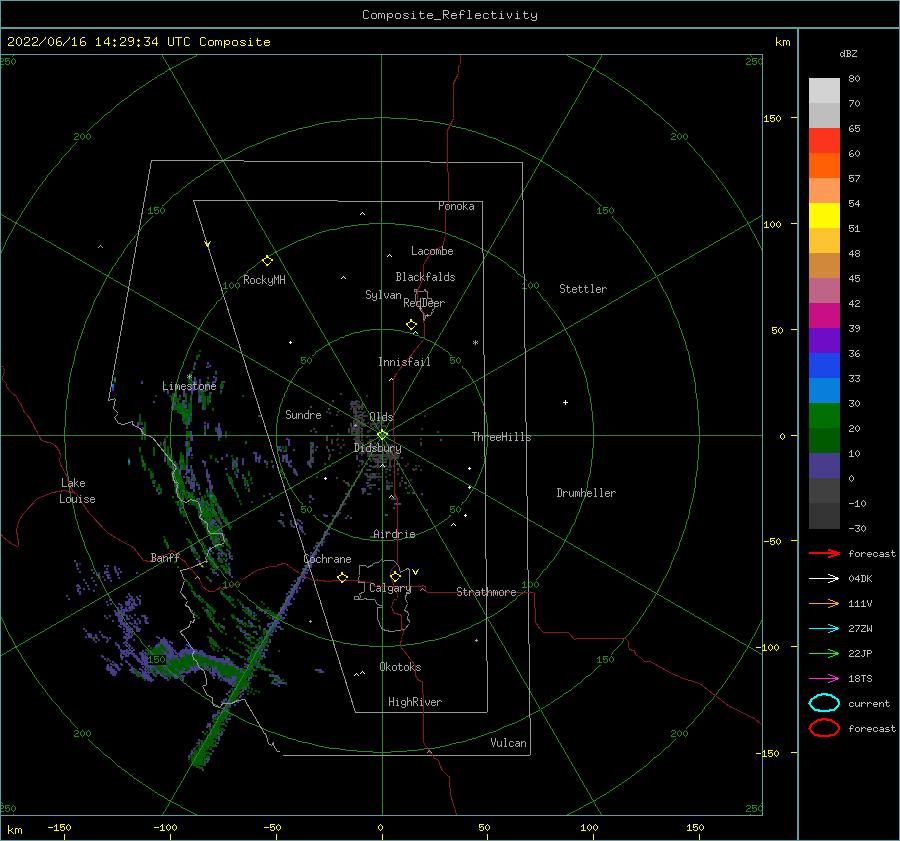Click the Lake Louise label

click(x=77, y=491)
